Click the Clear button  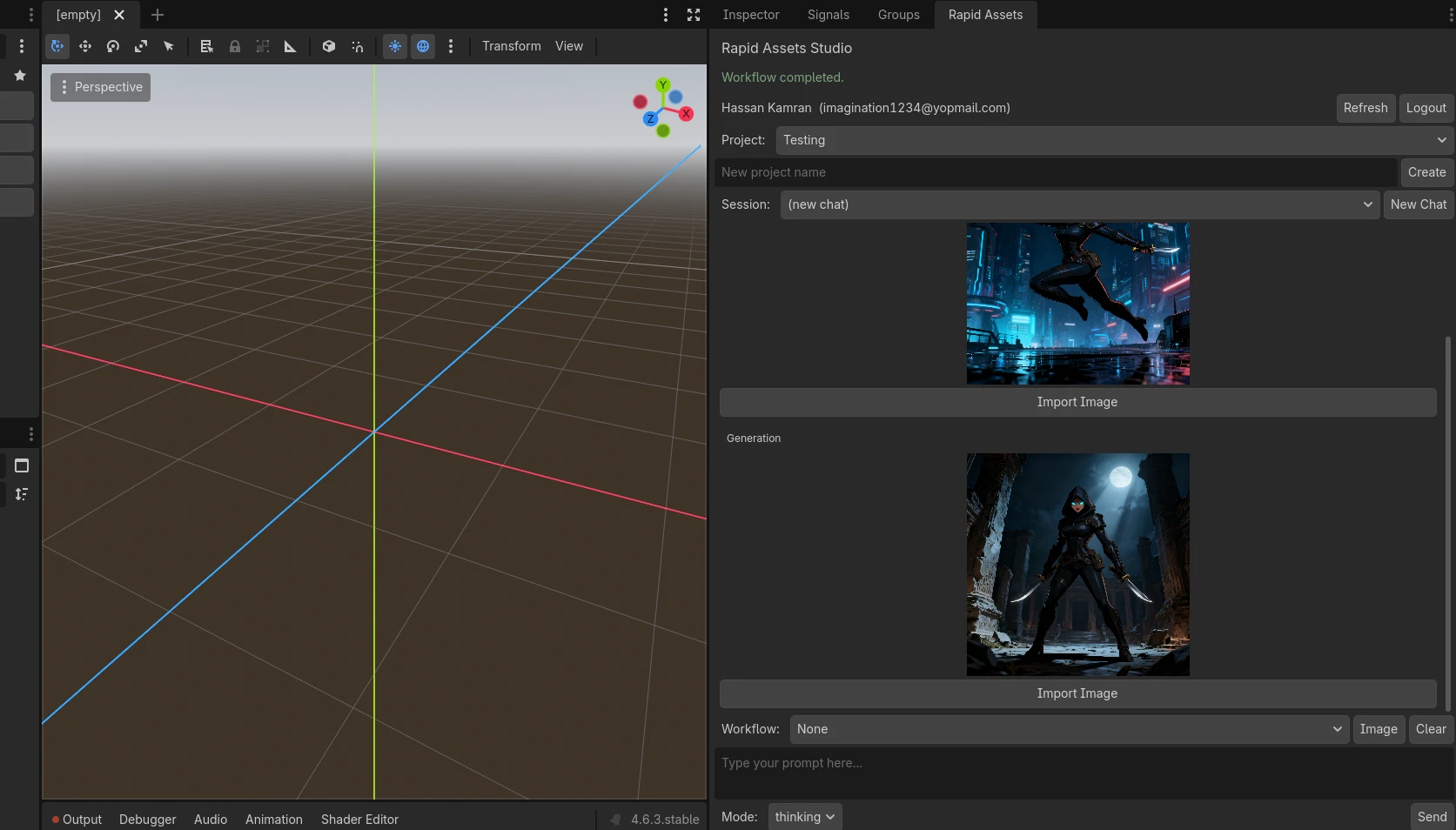[x=1431, y=729]
